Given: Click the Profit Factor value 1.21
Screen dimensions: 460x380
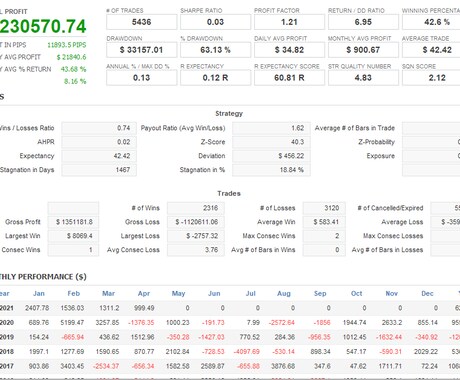Looking at the screenshot, I should click(289, 22).
